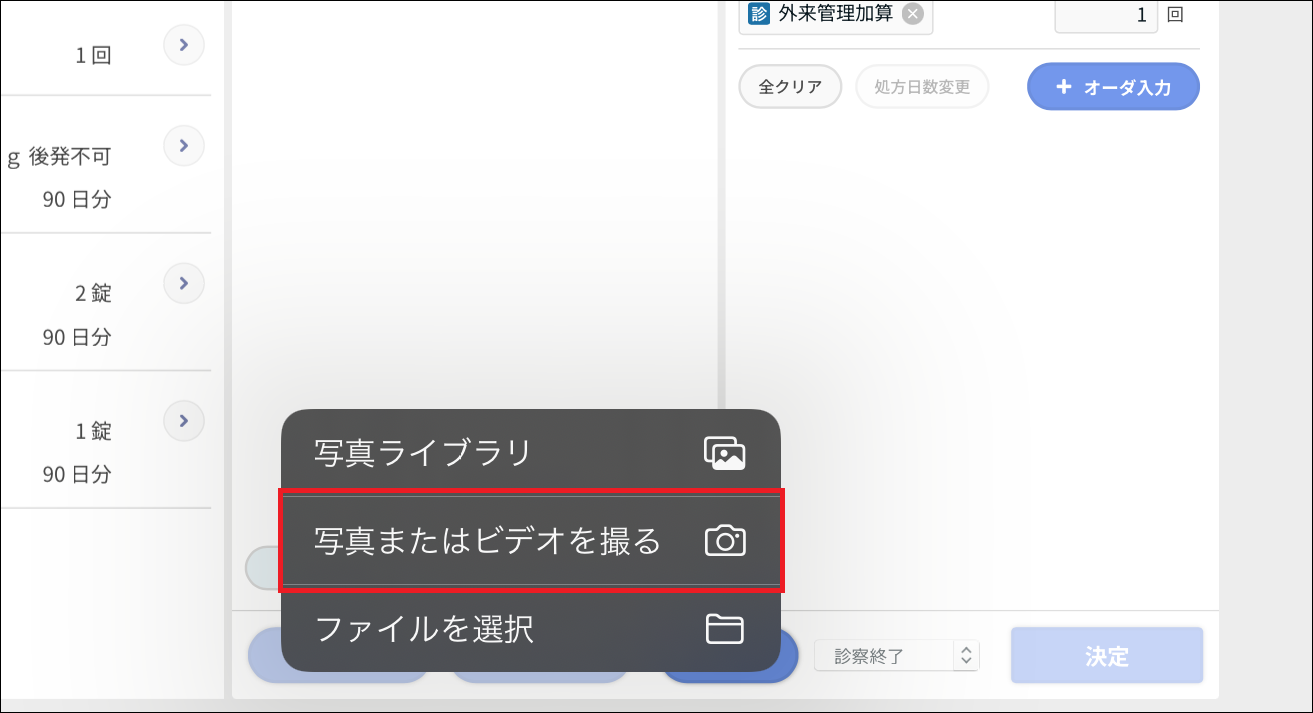Expand the 1錠 90日分 medication entry
This screenshot has width=1313, height=713.
coord(183,421)
